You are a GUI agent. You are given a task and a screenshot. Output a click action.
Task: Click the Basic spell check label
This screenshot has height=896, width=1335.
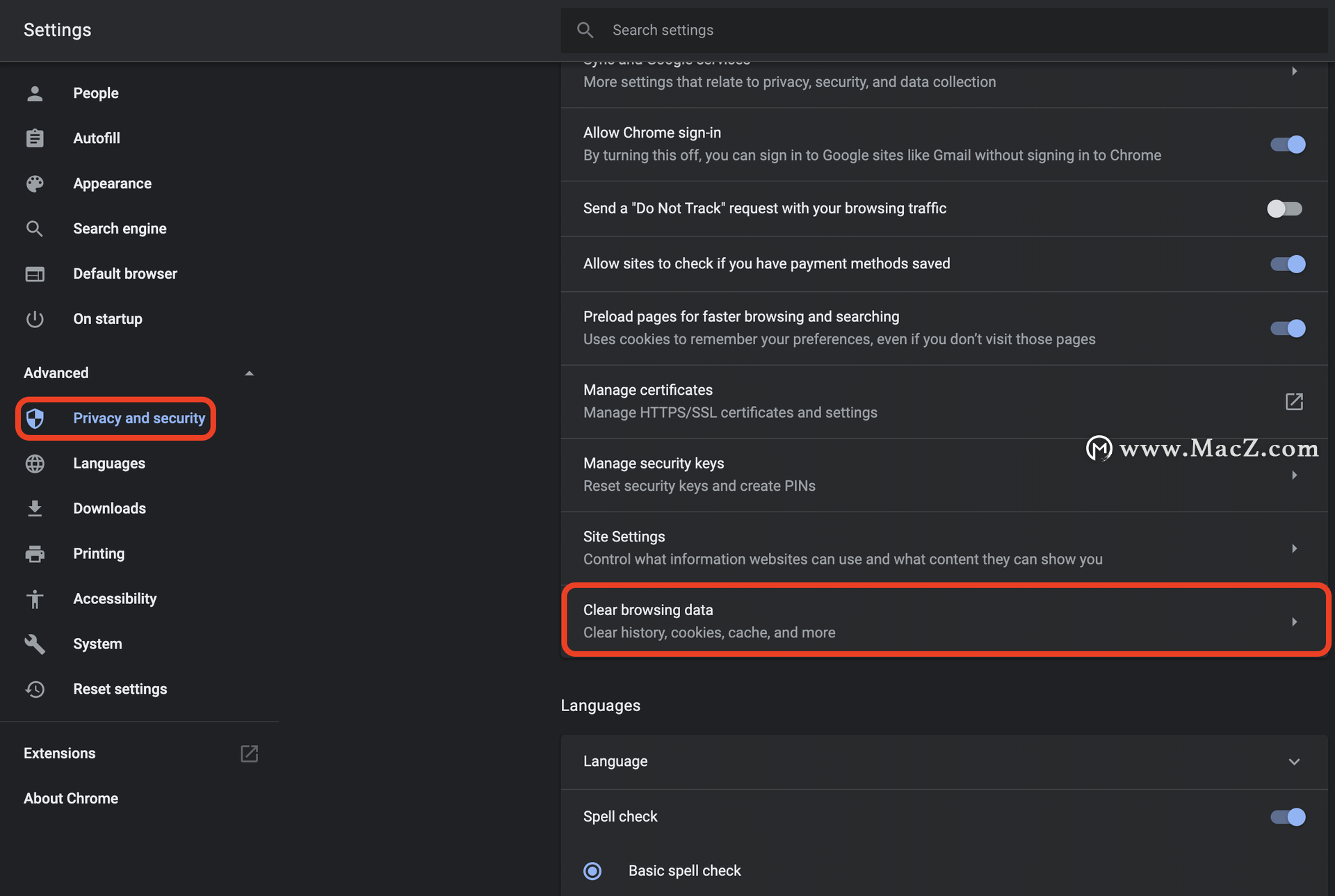pos(685,871)
